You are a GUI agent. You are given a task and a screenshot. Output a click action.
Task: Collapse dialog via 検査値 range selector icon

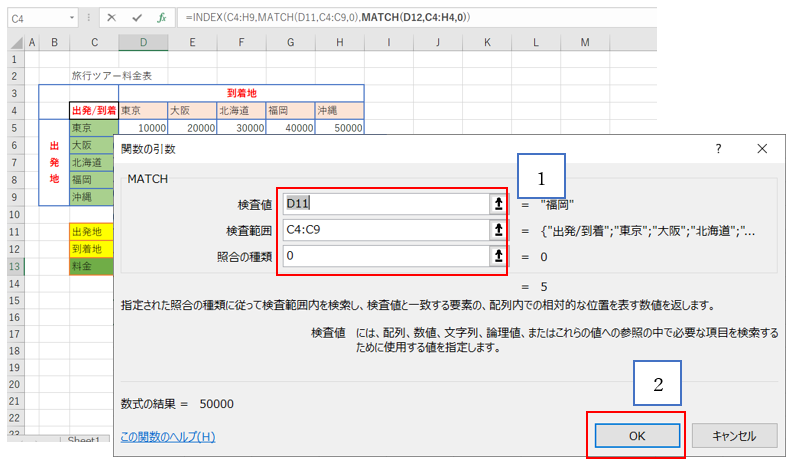pos(496,204)
